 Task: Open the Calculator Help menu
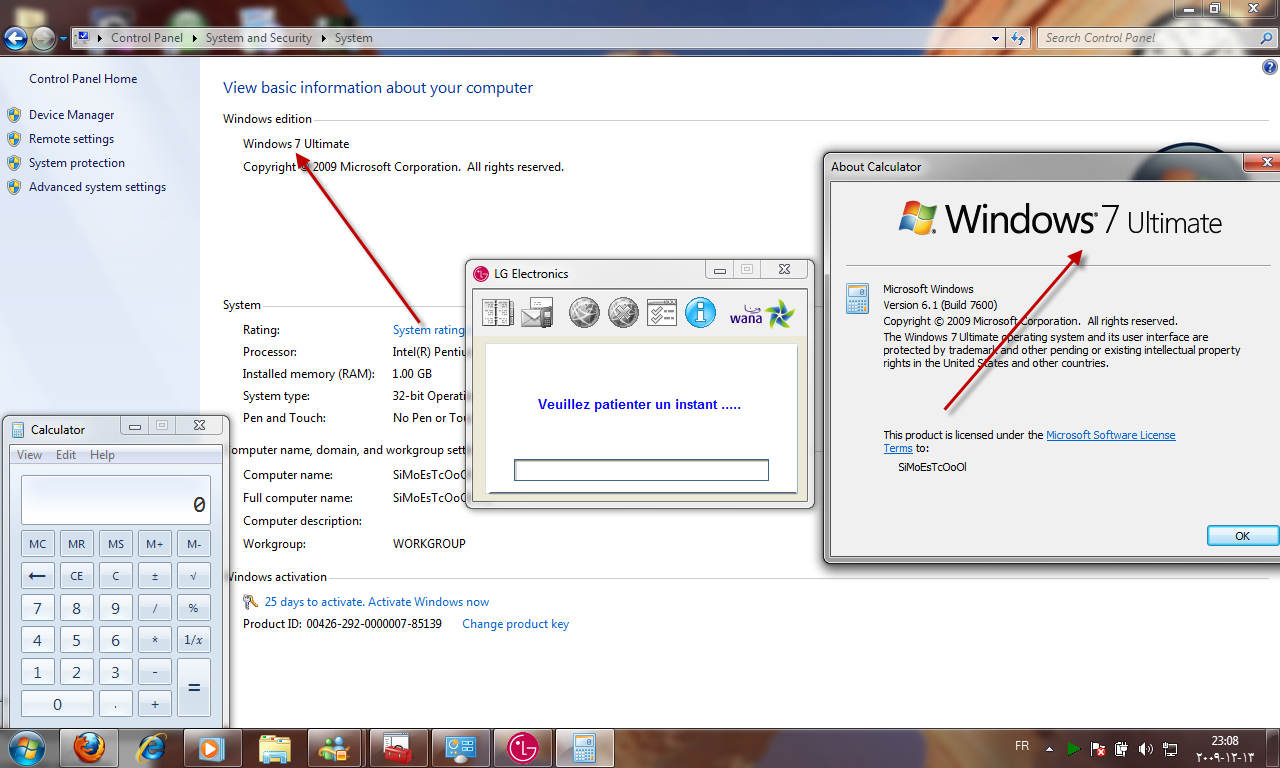tap(102, 455)
